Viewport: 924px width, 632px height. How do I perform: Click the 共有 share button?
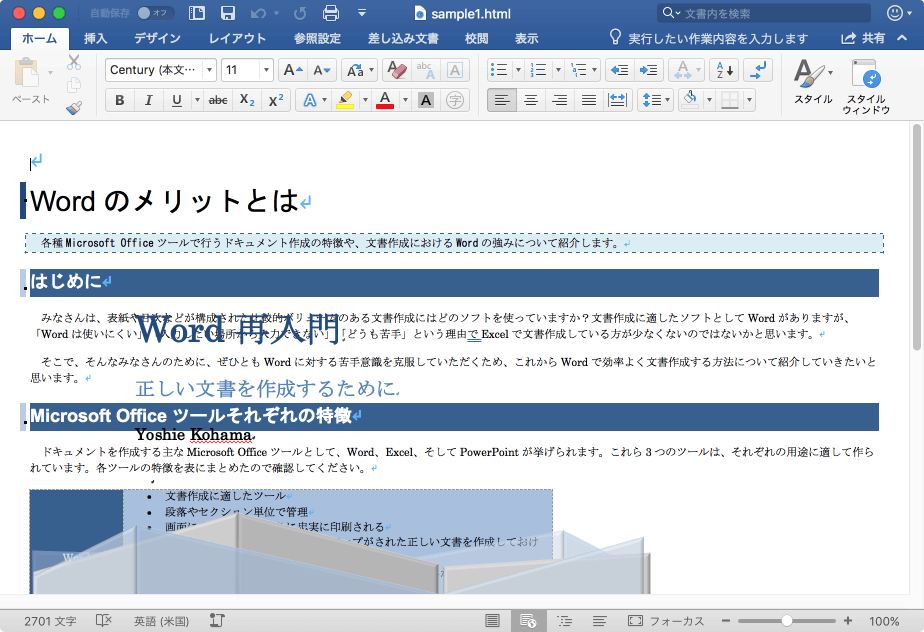864,38
